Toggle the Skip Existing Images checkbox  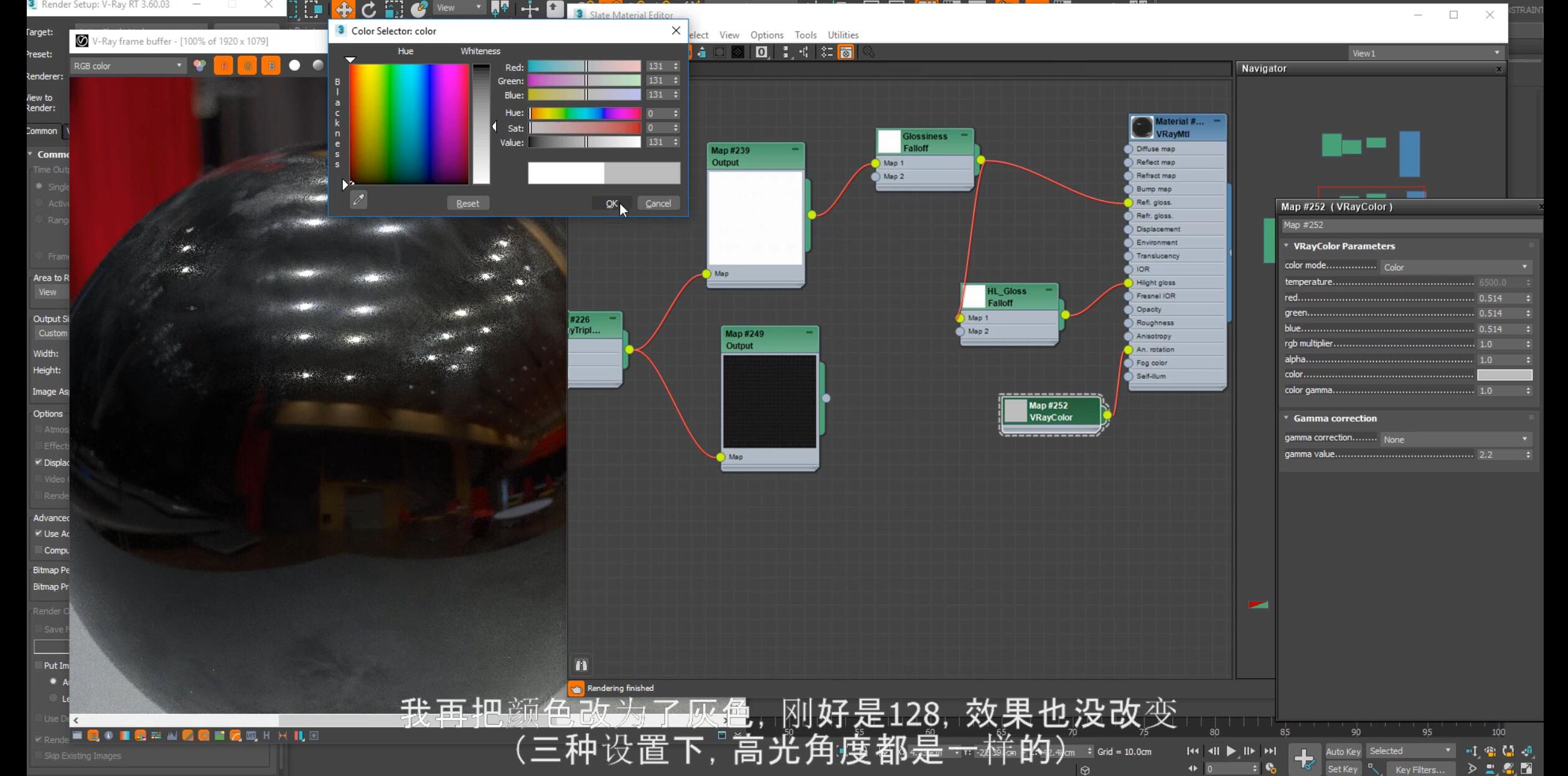(x=39, y=755)
